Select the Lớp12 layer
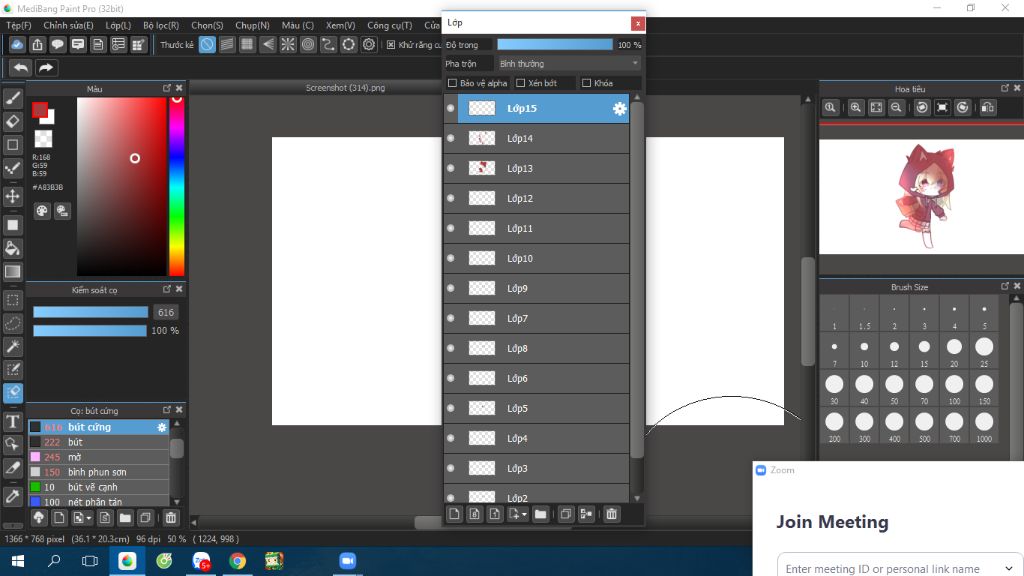Screen dimensions: 1024x576 [x=536, y=199]
